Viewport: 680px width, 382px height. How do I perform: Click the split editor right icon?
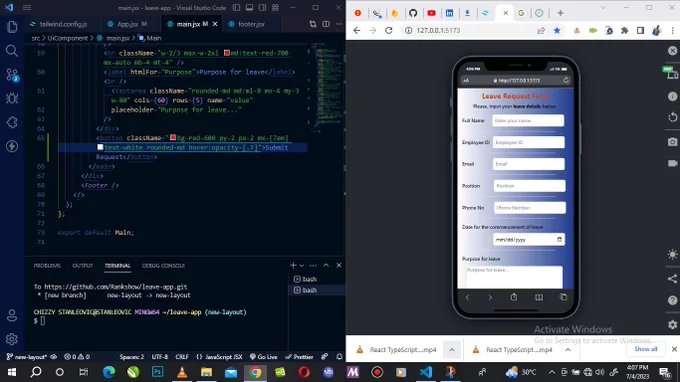[x=326, y=24]
